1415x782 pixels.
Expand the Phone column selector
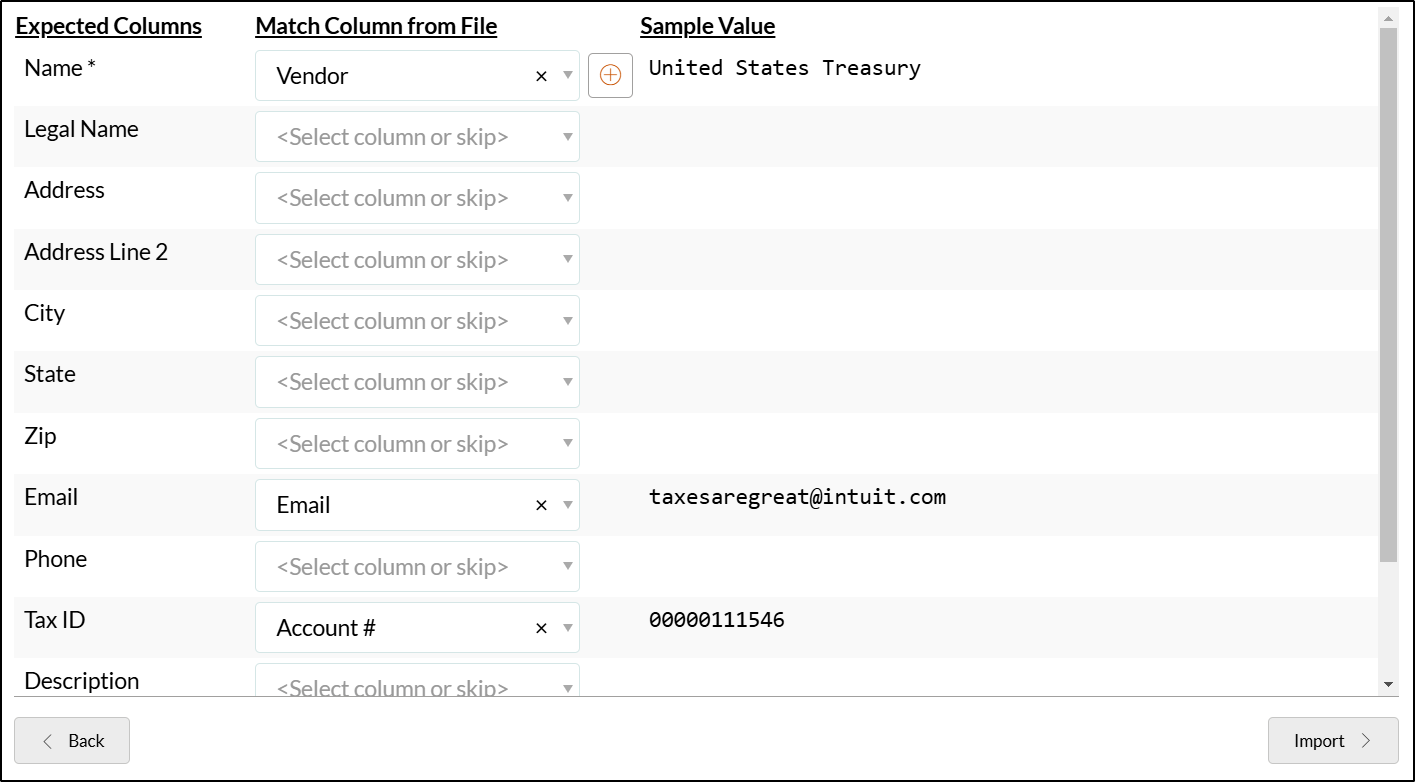point(417,567)
